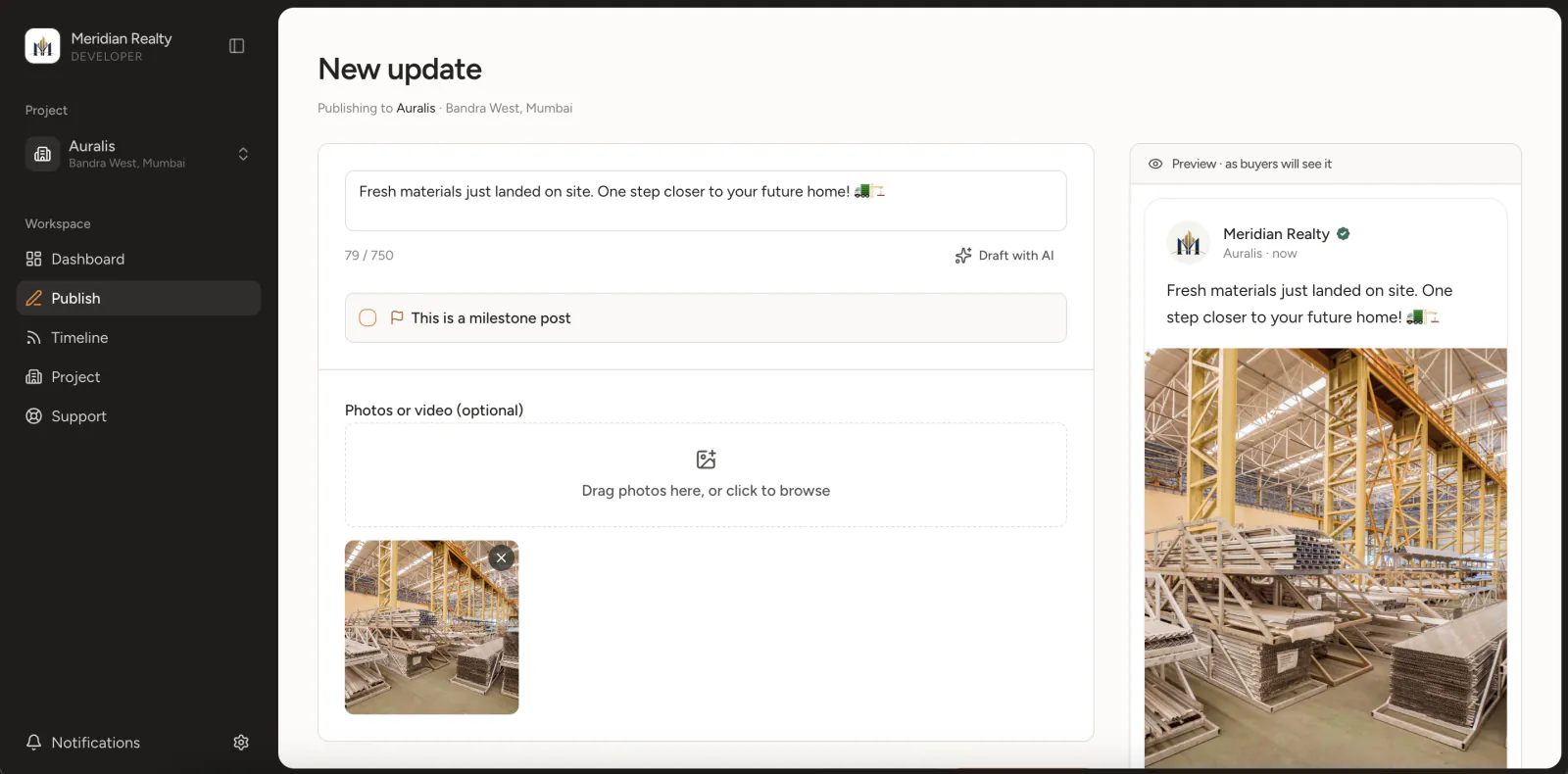Click the '79 / 750' character counter
Screen dimensions: 1568x774
(368, 255)
